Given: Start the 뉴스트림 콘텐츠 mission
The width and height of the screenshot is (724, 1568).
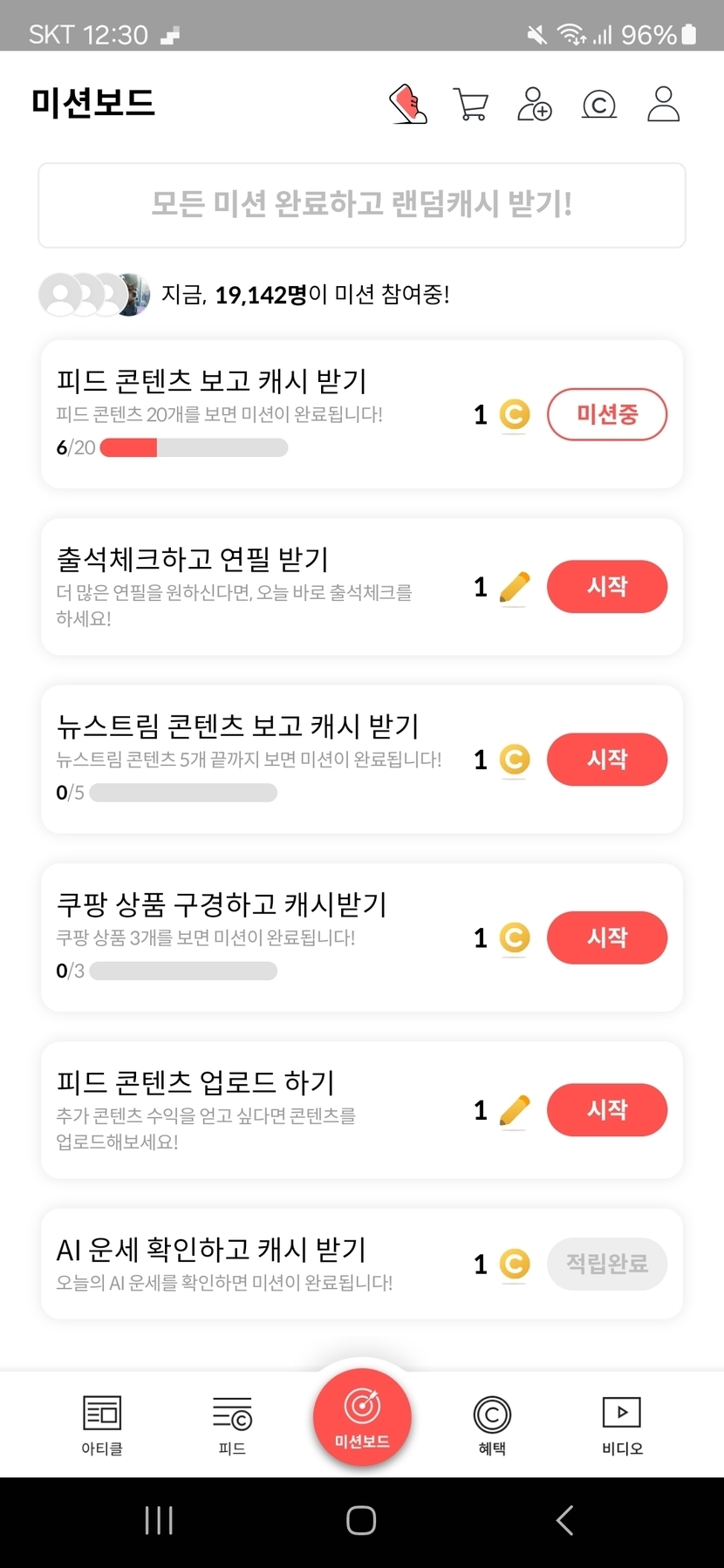Looking at the screenshot, I should [607, 760].
